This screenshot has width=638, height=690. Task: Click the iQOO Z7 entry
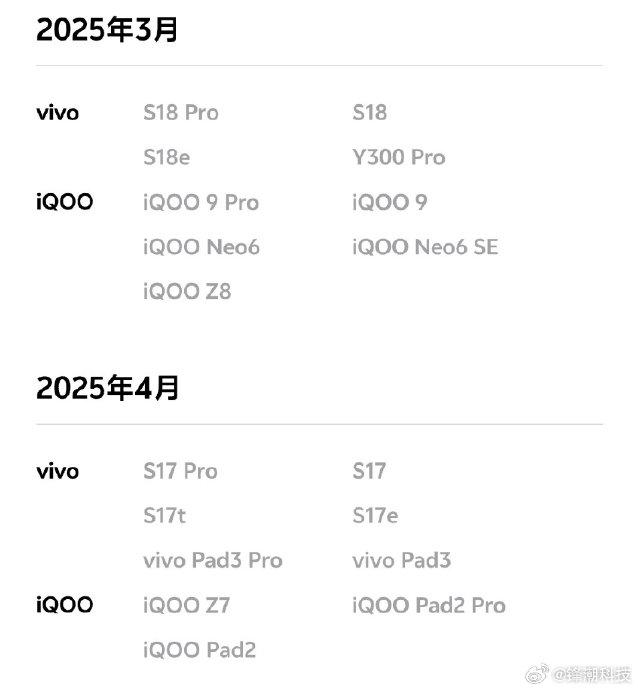pyautogui.click(x=187, y=606)
